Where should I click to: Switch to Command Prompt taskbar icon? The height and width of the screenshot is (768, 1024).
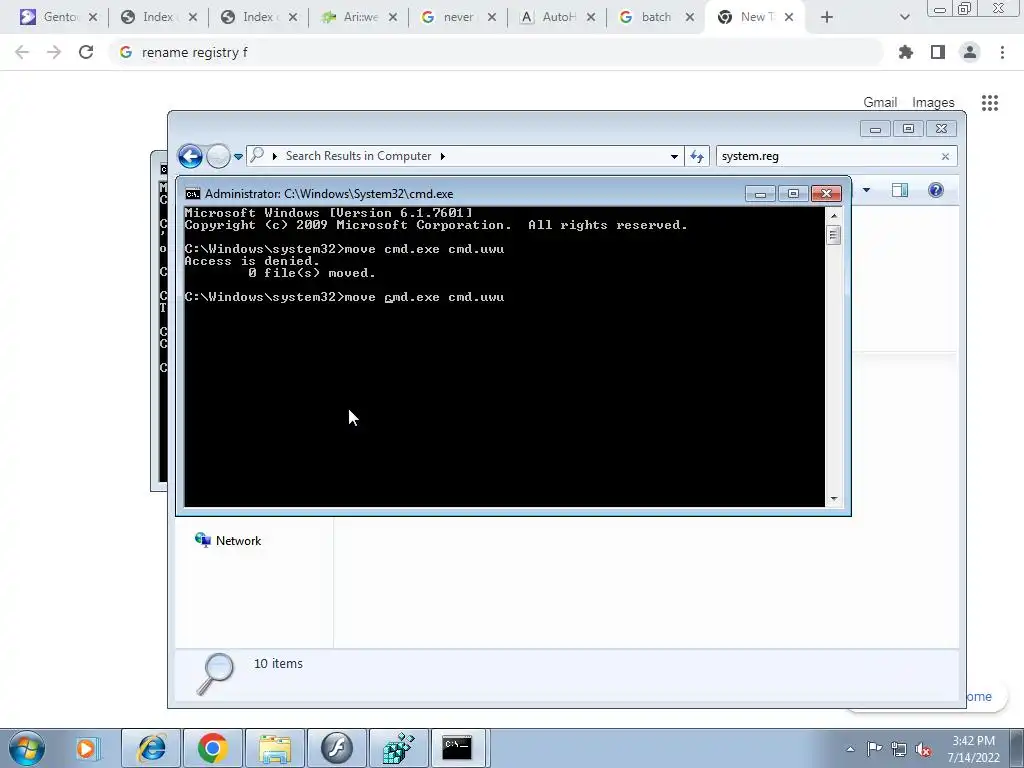click(x=457, y=748)
